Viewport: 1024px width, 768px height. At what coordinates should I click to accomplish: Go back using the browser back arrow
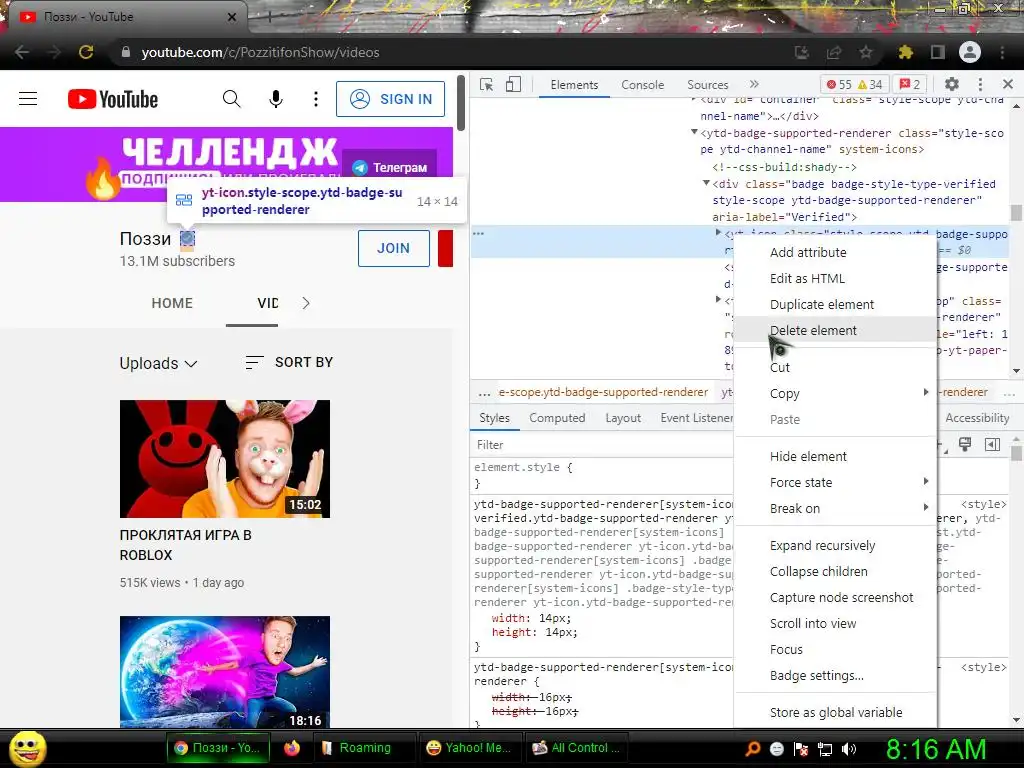22,52
